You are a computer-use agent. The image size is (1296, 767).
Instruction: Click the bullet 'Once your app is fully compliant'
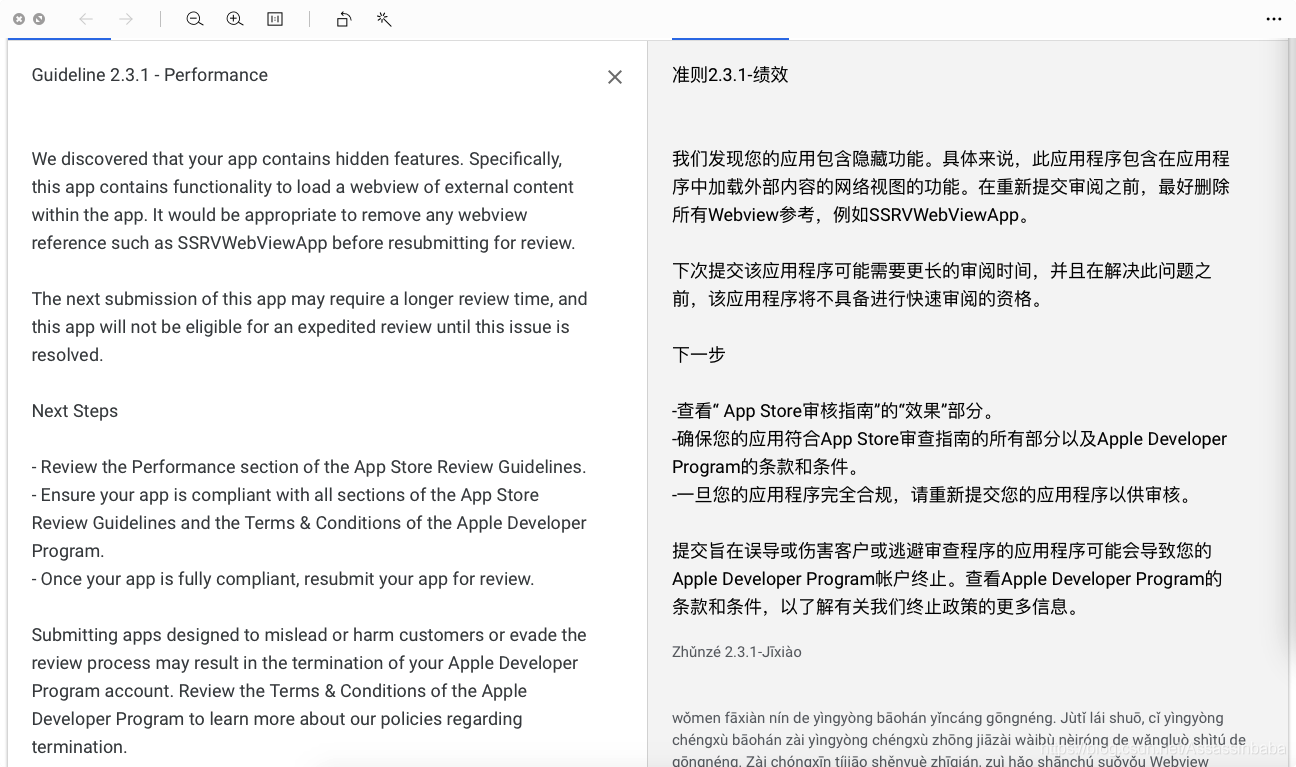pyautogui.click(x=283, y=579)
